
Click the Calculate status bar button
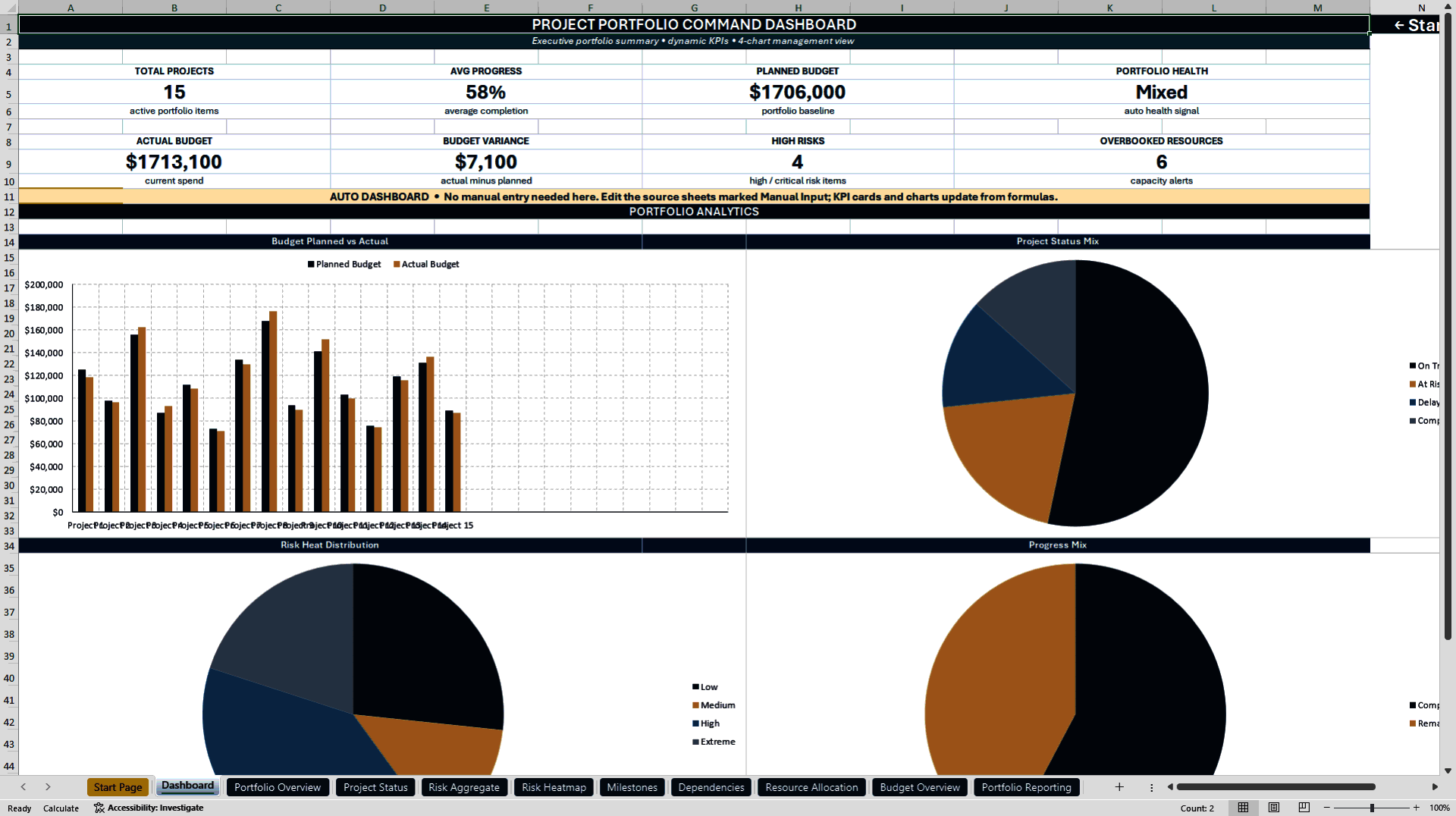61,808
